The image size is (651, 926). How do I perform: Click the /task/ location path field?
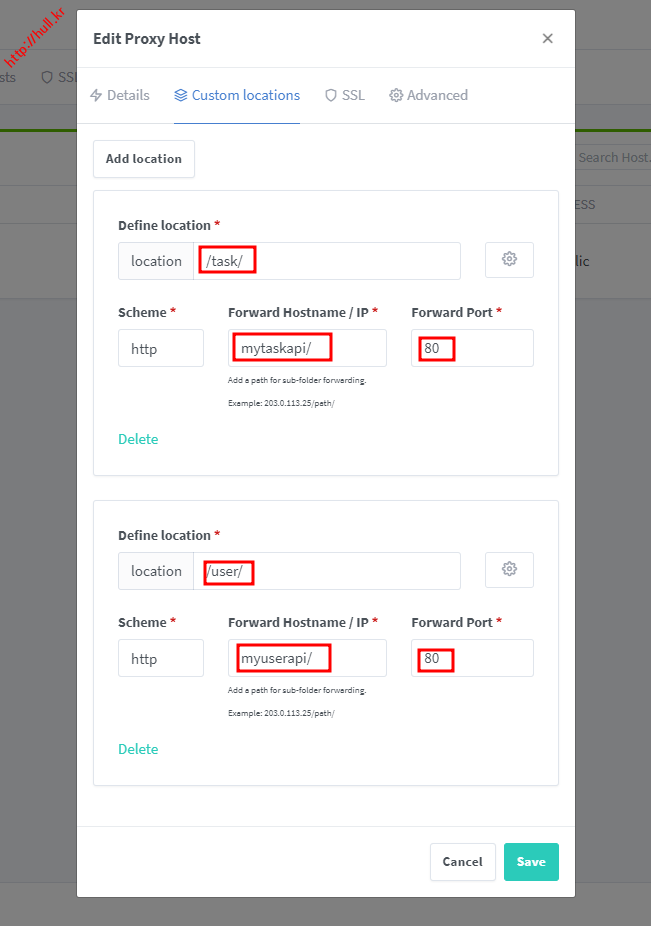point(327,261)
